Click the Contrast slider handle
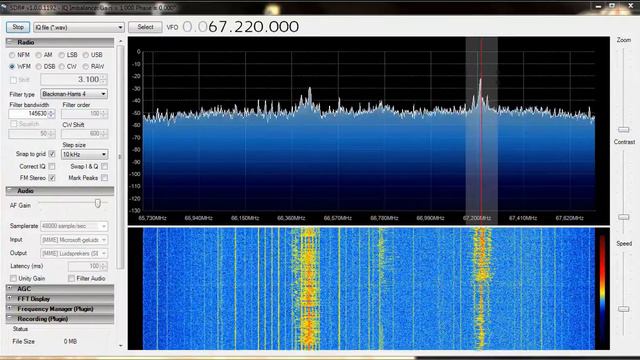 point(623,217)
